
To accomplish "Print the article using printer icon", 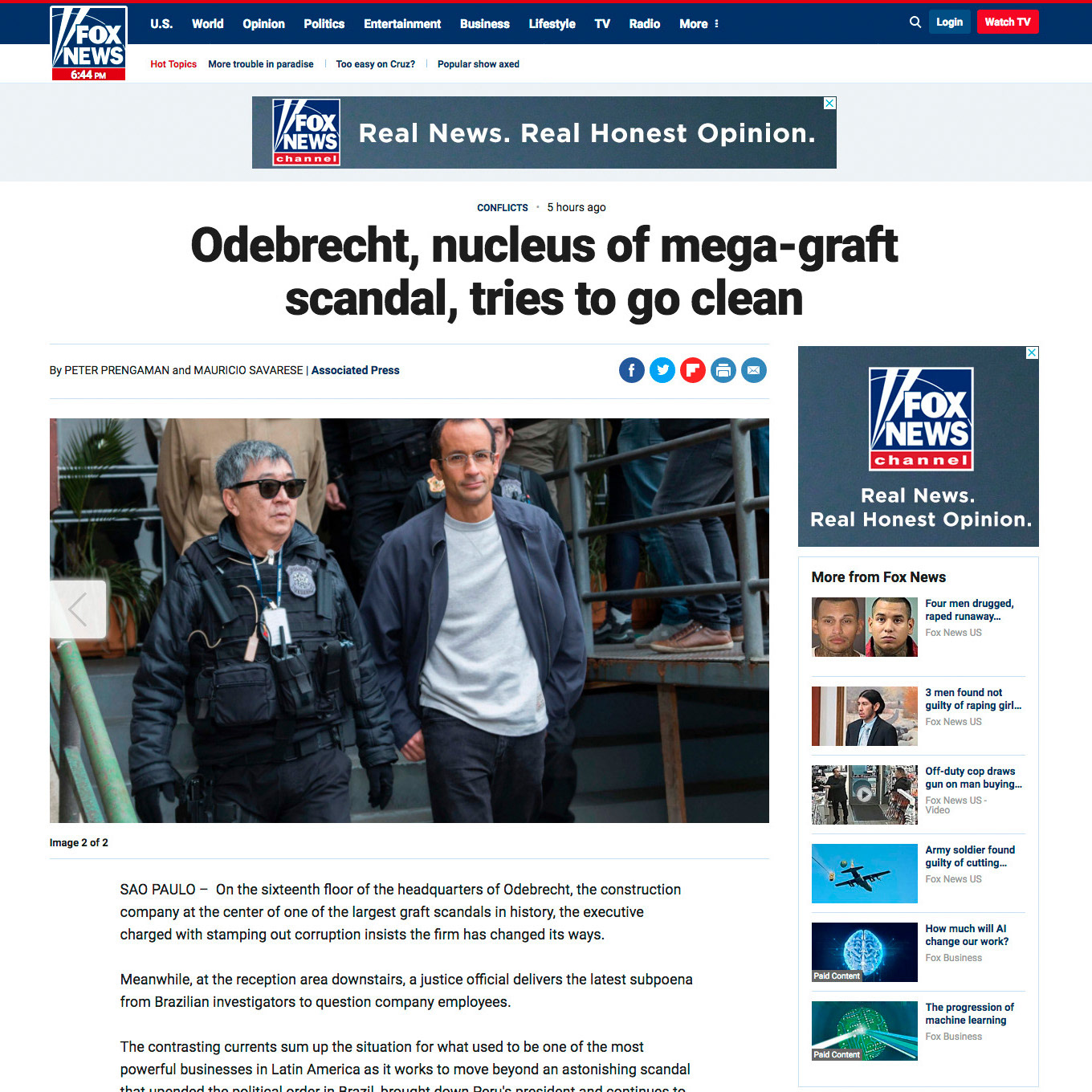I will coord(723,370).
